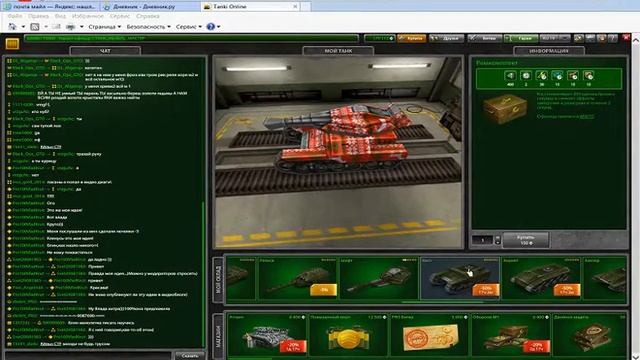Open the game help question-mark icon
This screenshot has width=640, height=360.
click(612, 38)
